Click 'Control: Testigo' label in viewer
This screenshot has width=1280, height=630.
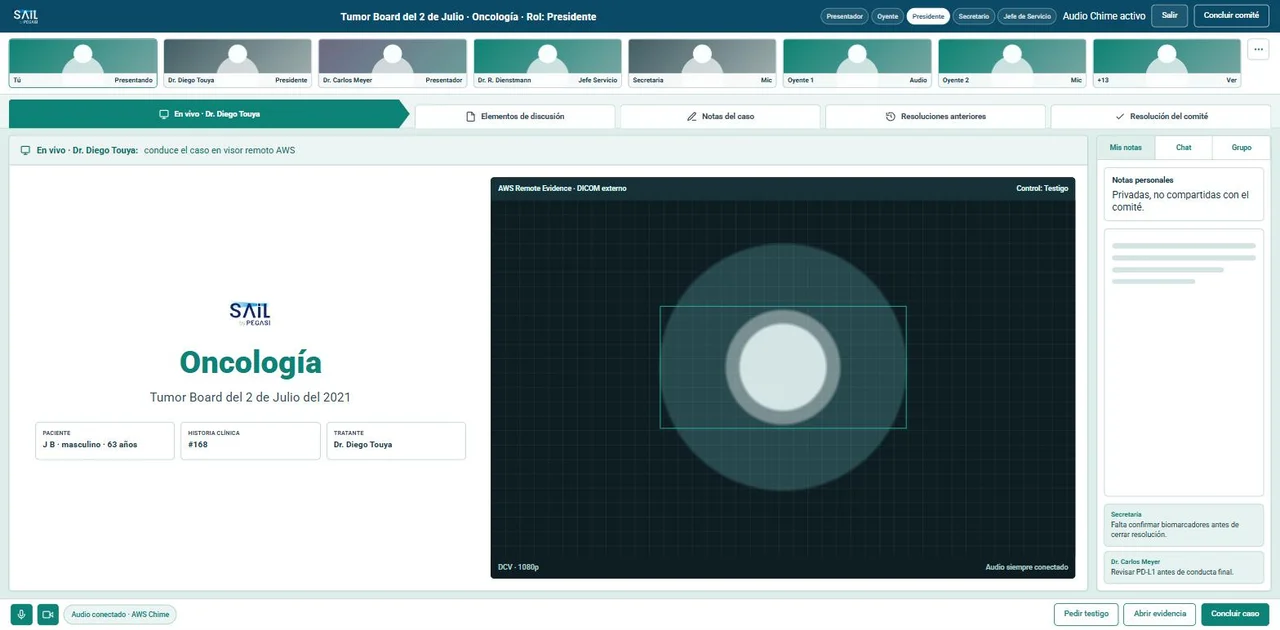pyautogui.click(x=1041, y=188)
